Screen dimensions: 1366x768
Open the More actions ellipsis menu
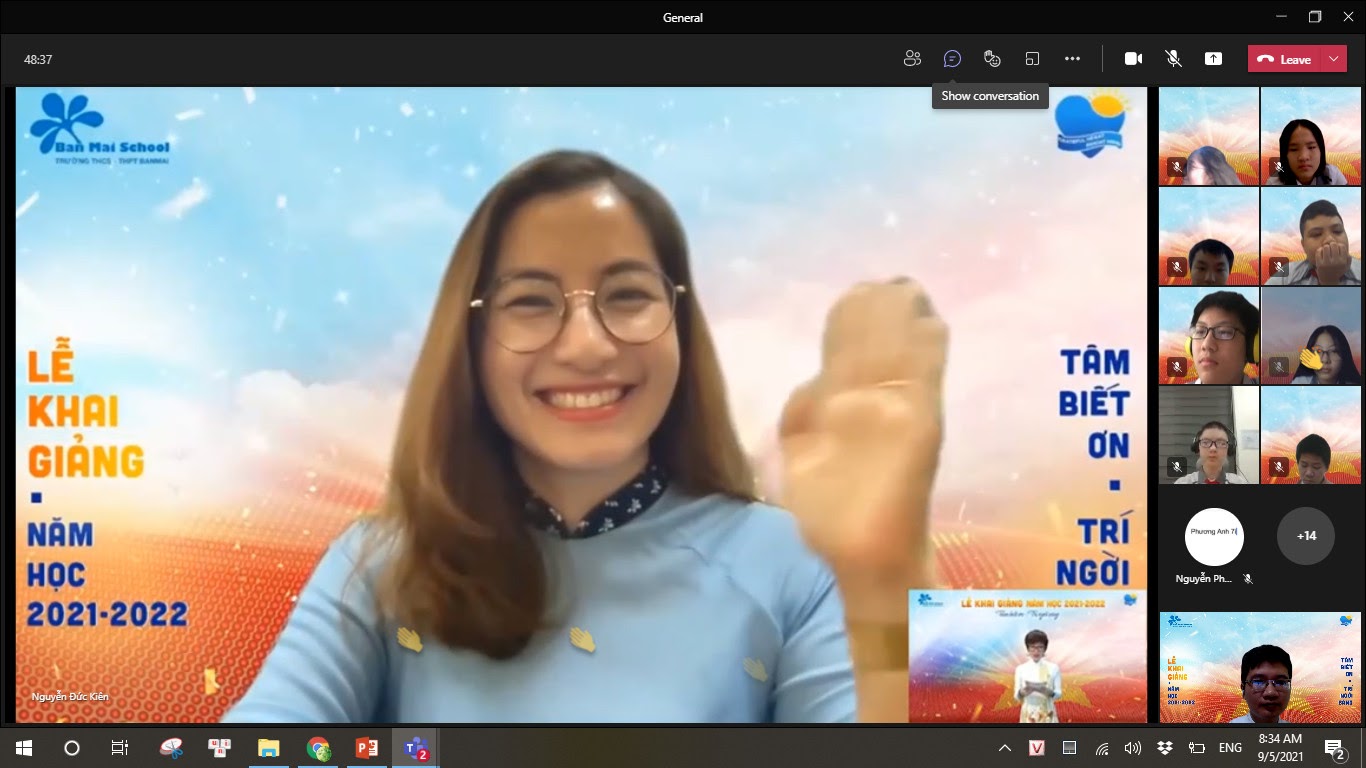tap(1072, 59)
